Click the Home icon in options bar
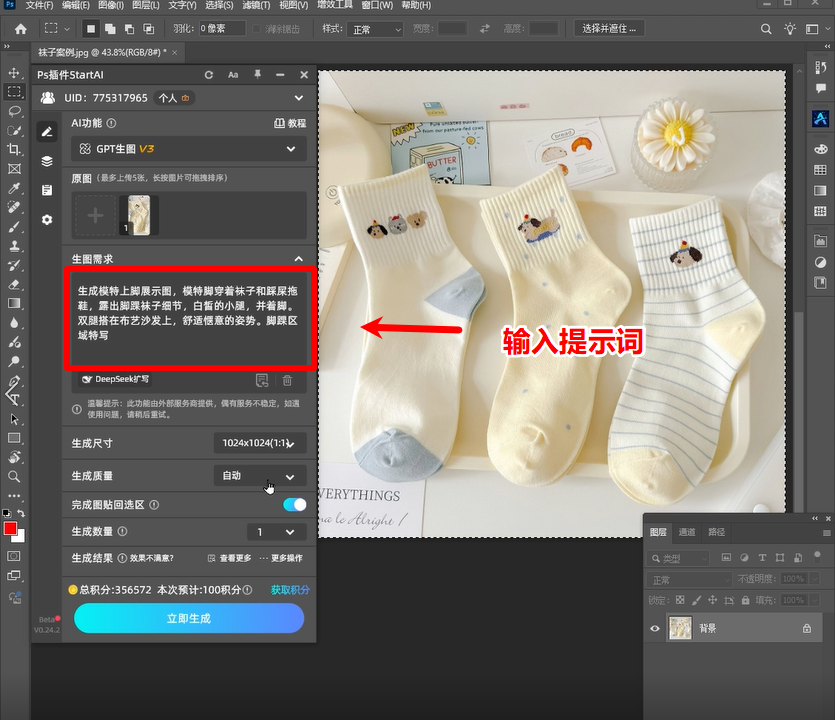835x720 pixels. coord(21,29)
